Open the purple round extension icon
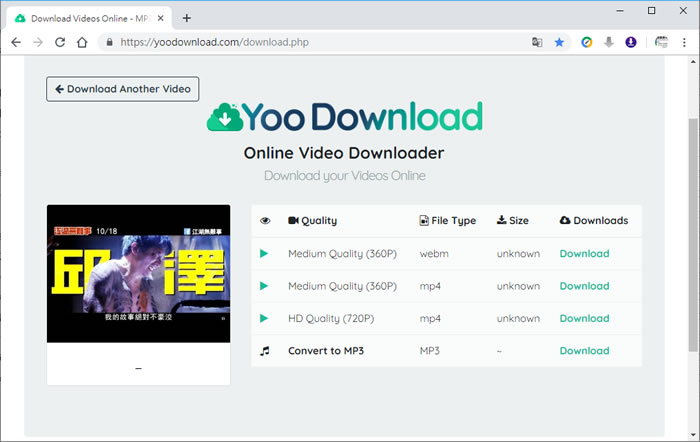The height and width of the screenshot is (442, 700). (x=630, y=42)
